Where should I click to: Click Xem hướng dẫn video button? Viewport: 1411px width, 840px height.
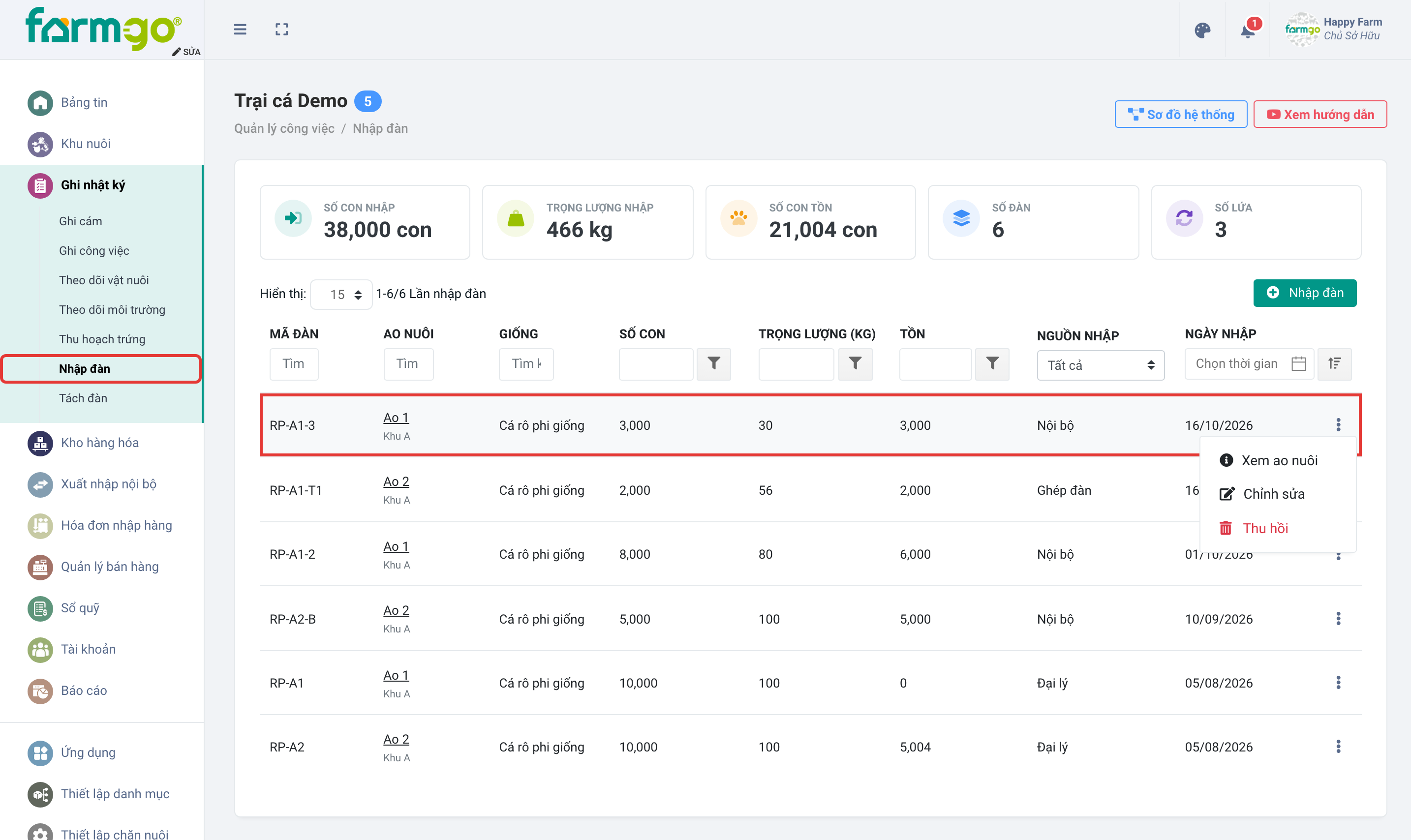point(1320,114)
